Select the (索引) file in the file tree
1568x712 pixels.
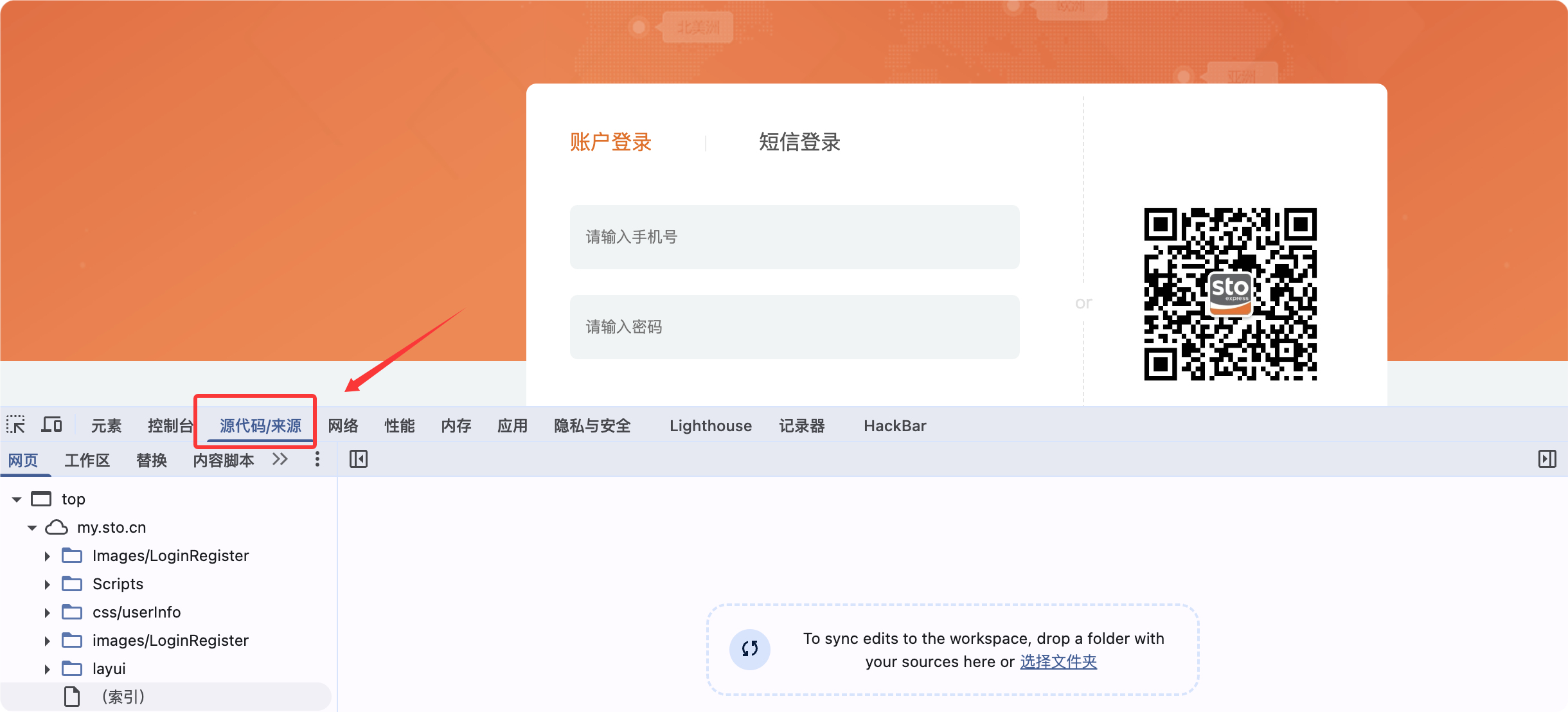click(x=124, y=697)
